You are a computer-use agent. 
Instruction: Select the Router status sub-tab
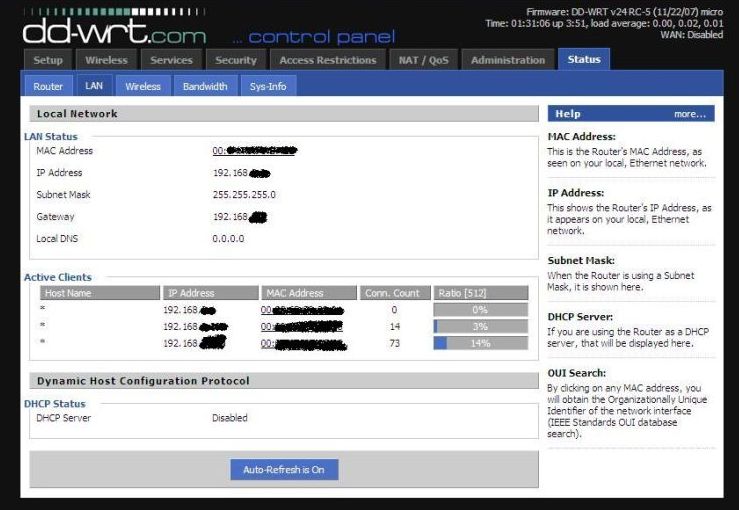(48, 86)
